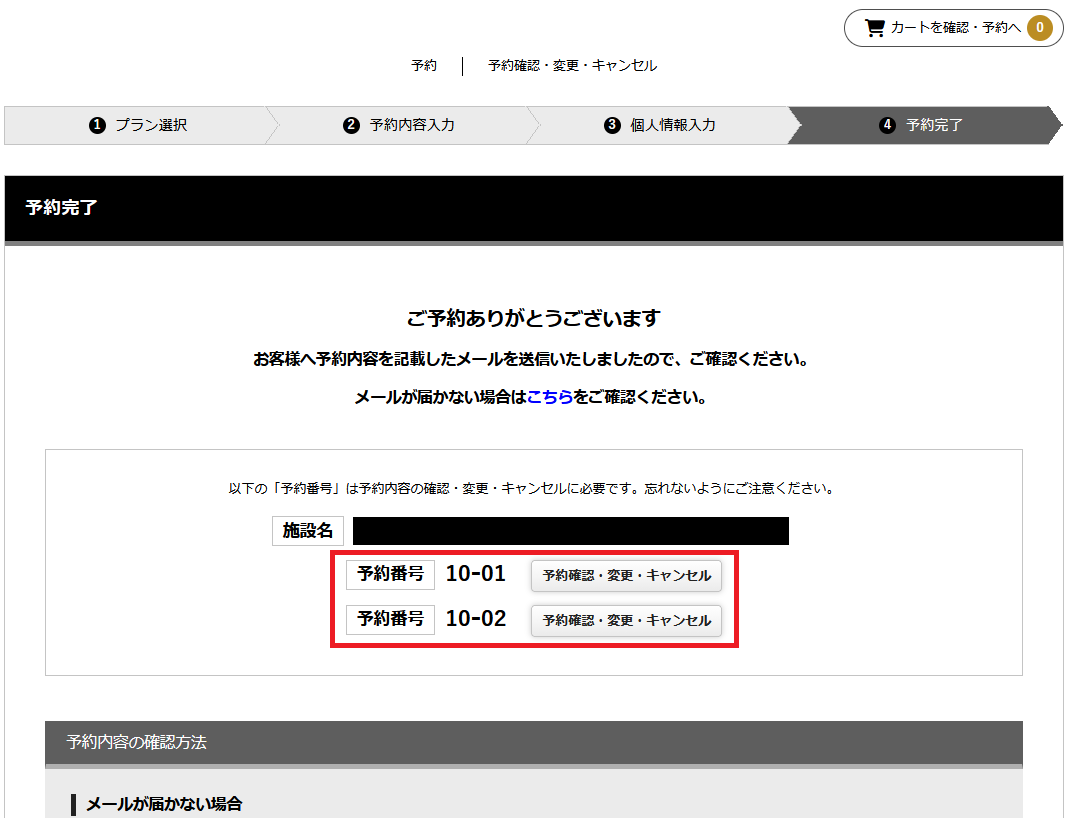Open 予約確認・変更・キャンセル for reservation 10-02
Image resolution: width=1067 pixels, height=818 pixels.
[626, 621]
